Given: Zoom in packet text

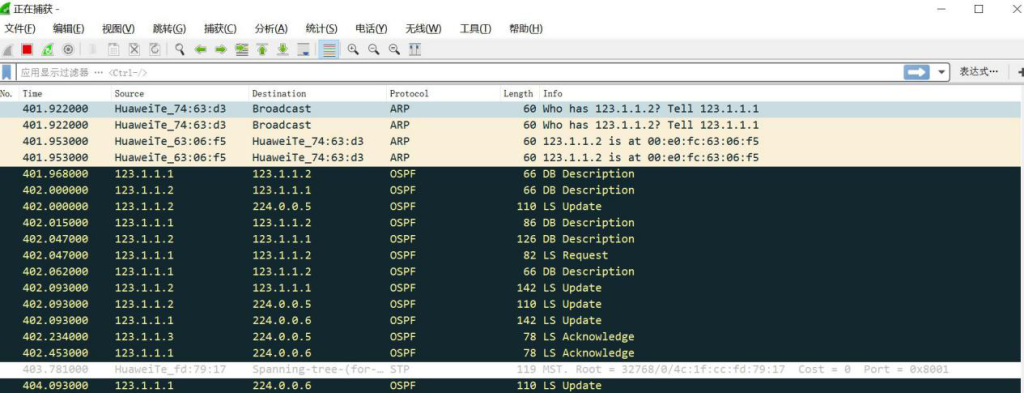Looking at the screenshot, I should click(353, 50).
